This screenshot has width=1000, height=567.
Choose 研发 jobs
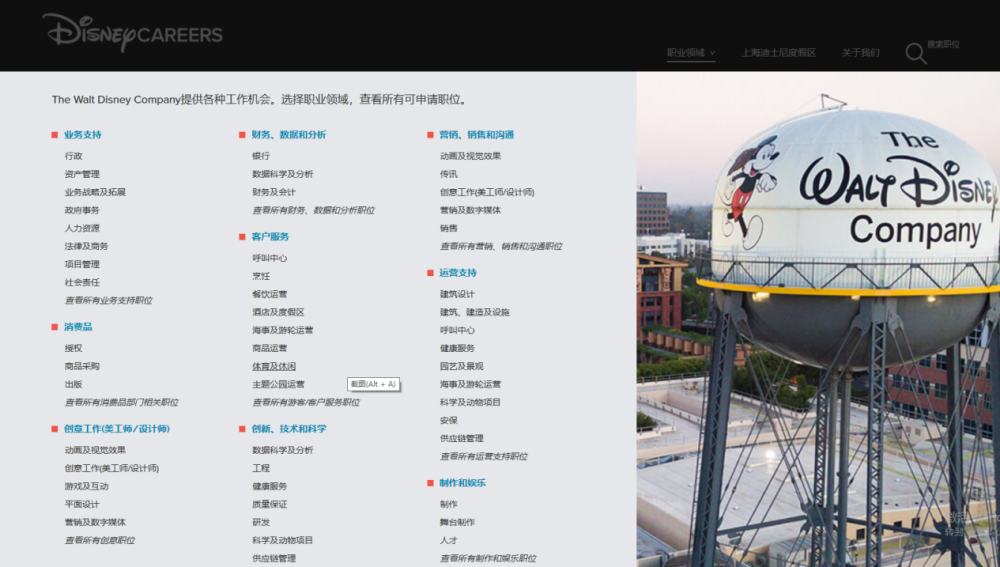pos(261,522)
